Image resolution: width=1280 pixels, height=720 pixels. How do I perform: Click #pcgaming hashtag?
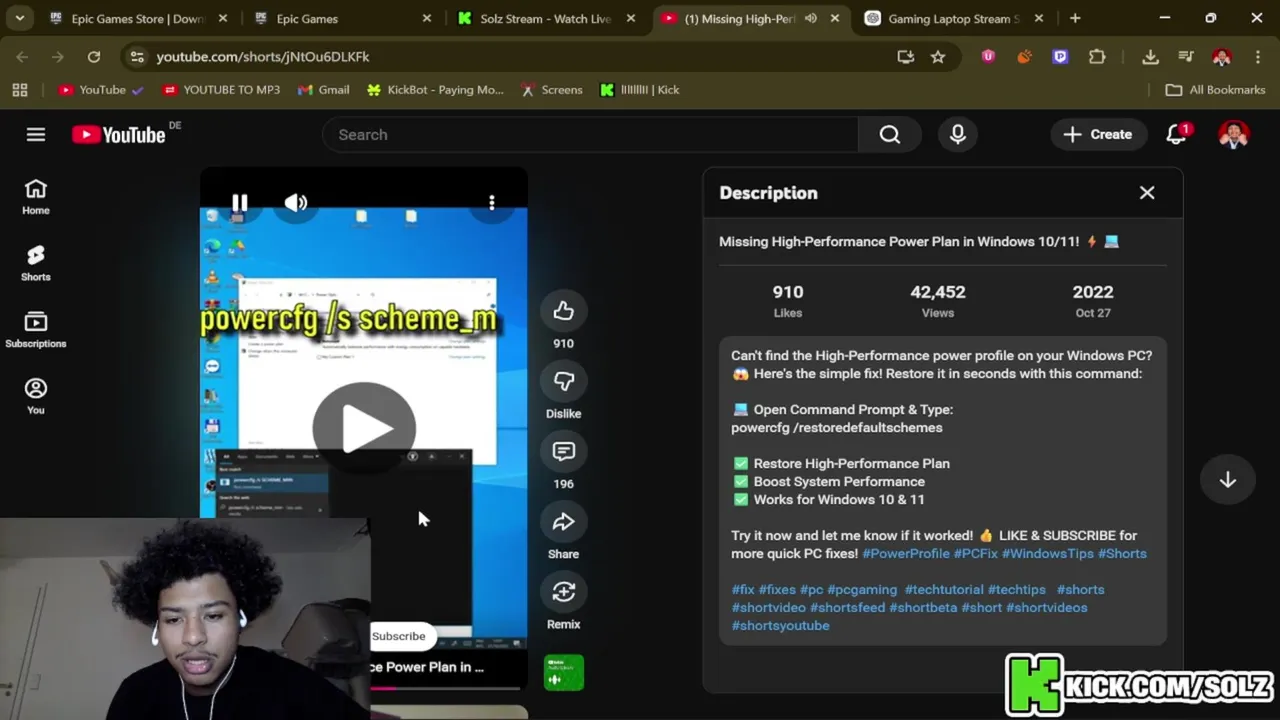point(862,589)
